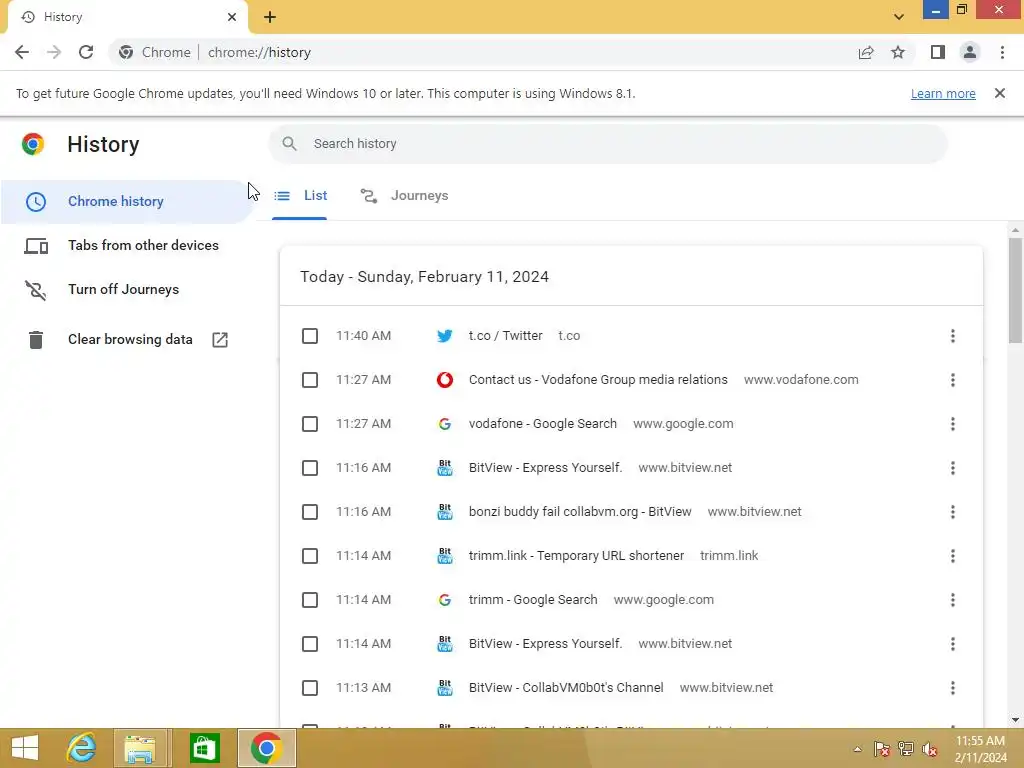Reload the history page
Image resolution: width=1024 pixels, height=768 pixels.
(86, 52)
